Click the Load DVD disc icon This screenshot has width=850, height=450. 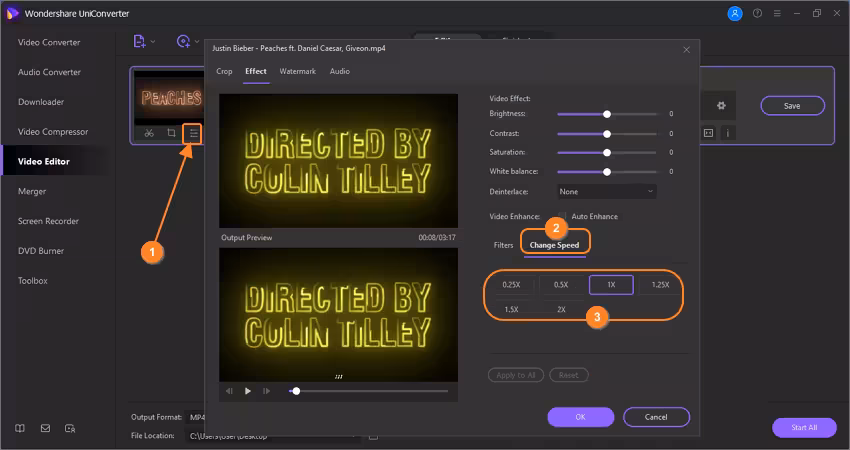(x=183, y=41)
